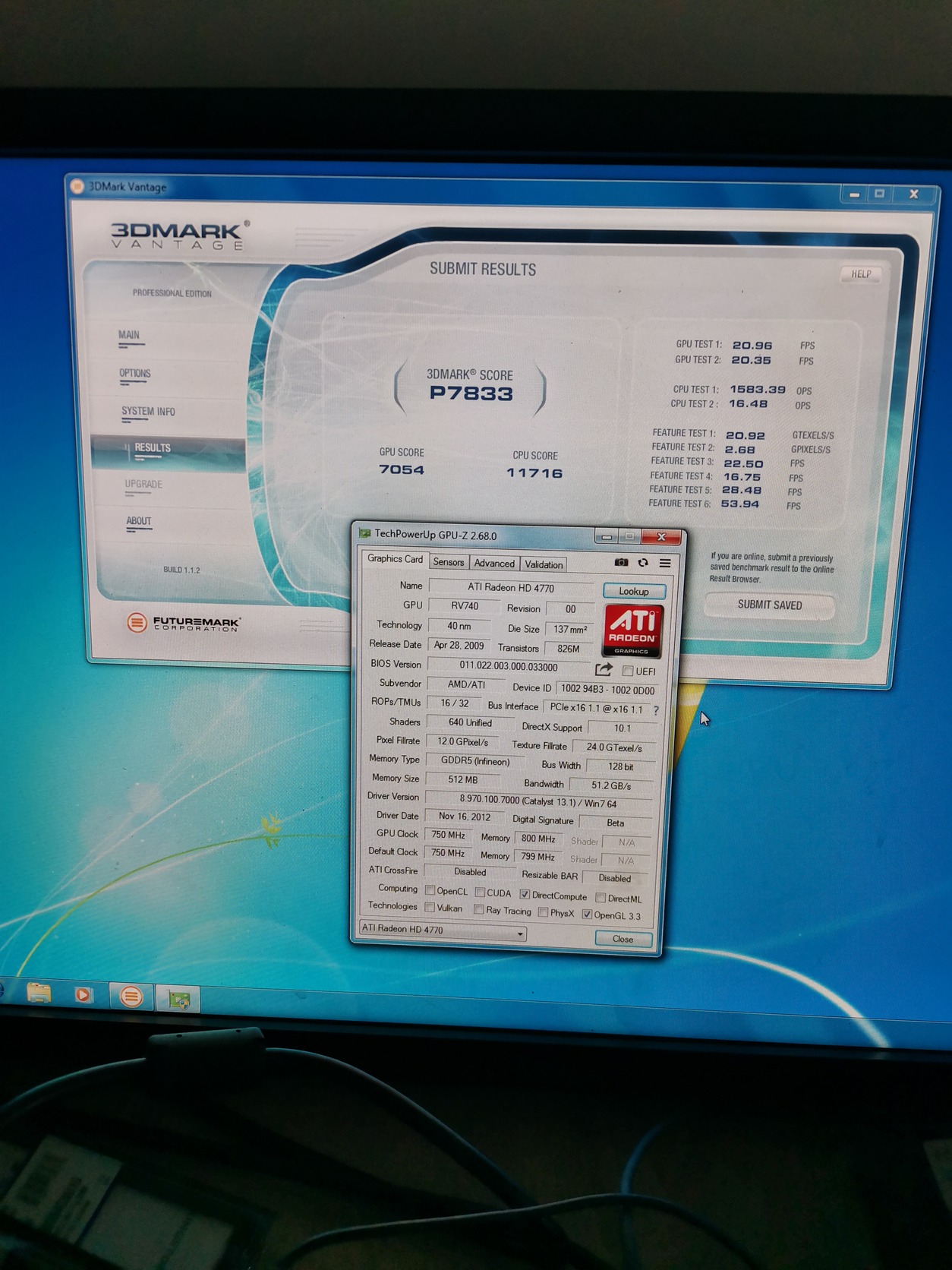Viewport: 952px width, 1270px height.
Task: Click the Texture Fillrate 24.0 GTexel/s field
Action: click(613, 747)
